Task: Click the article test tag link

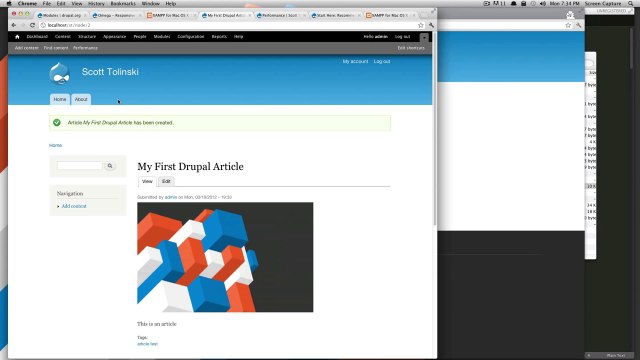Action: (x=147, y=344)
